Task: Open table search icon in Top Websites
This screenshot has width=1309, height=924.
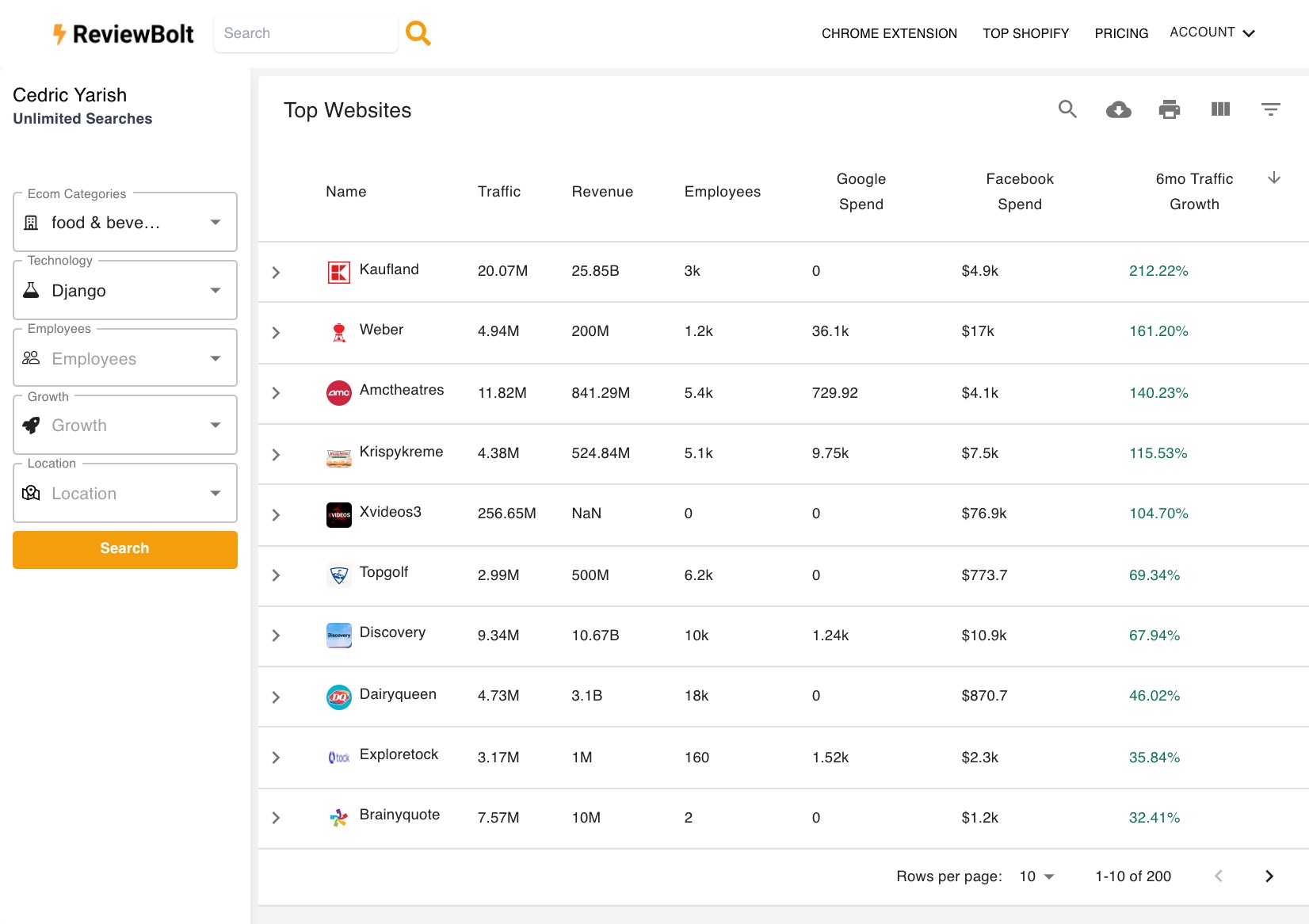Action: [x=1067, y=109]
